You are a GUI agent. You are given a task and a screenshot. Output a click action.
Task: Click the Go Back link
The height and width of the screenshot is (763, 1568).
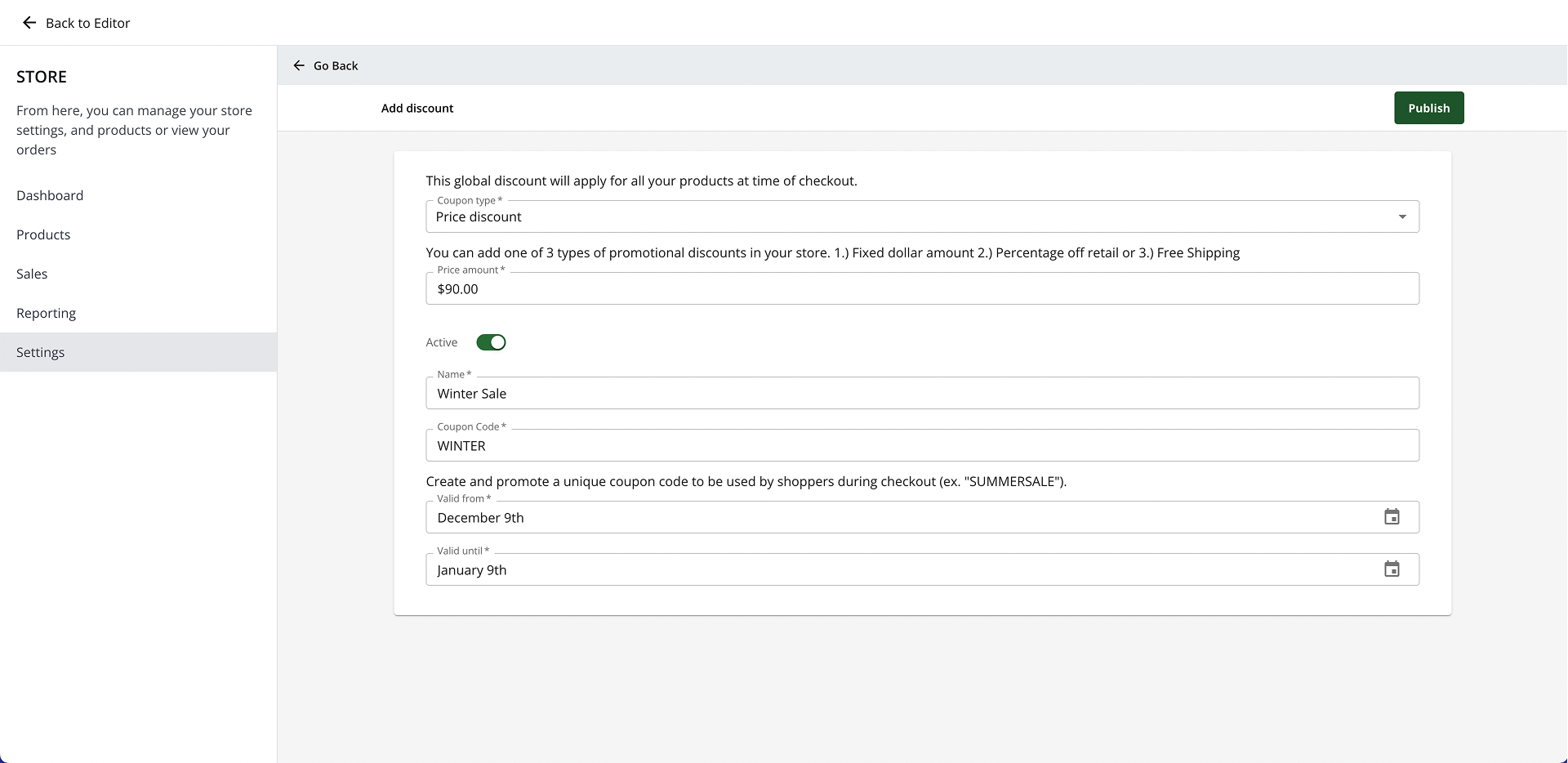click(x=336, y=65)
